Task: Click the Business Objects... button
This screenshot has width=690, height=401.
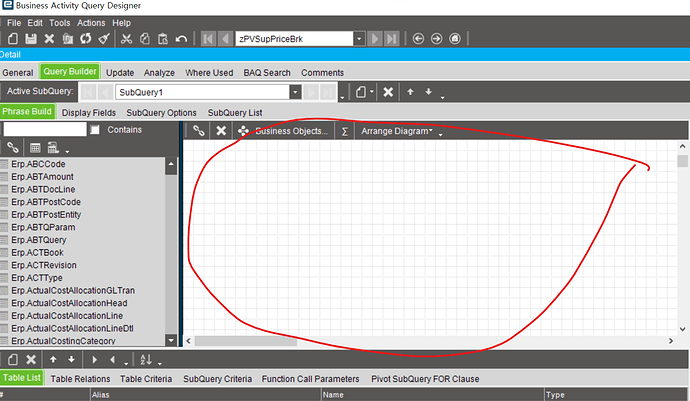Action: click(x=283, y=131)
